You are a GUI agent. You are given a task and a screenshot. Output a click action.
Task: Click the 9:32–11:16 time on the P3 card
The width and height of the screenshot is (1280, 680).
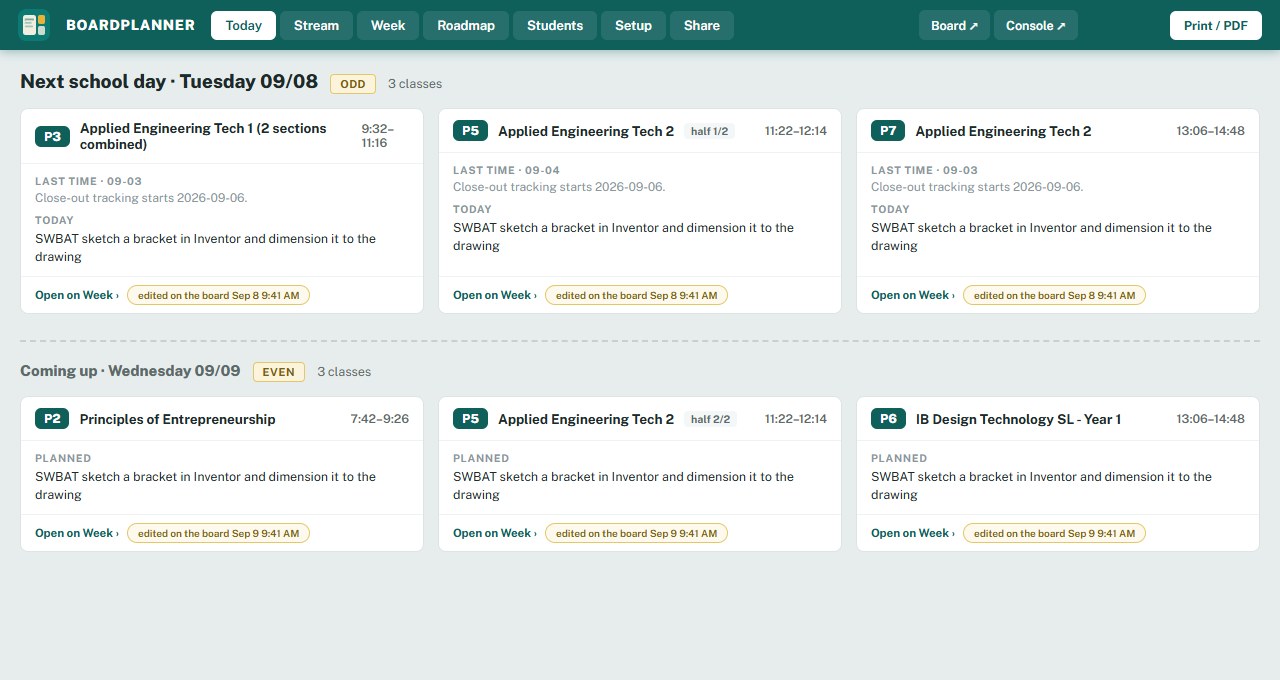click(x=378, y=136)
